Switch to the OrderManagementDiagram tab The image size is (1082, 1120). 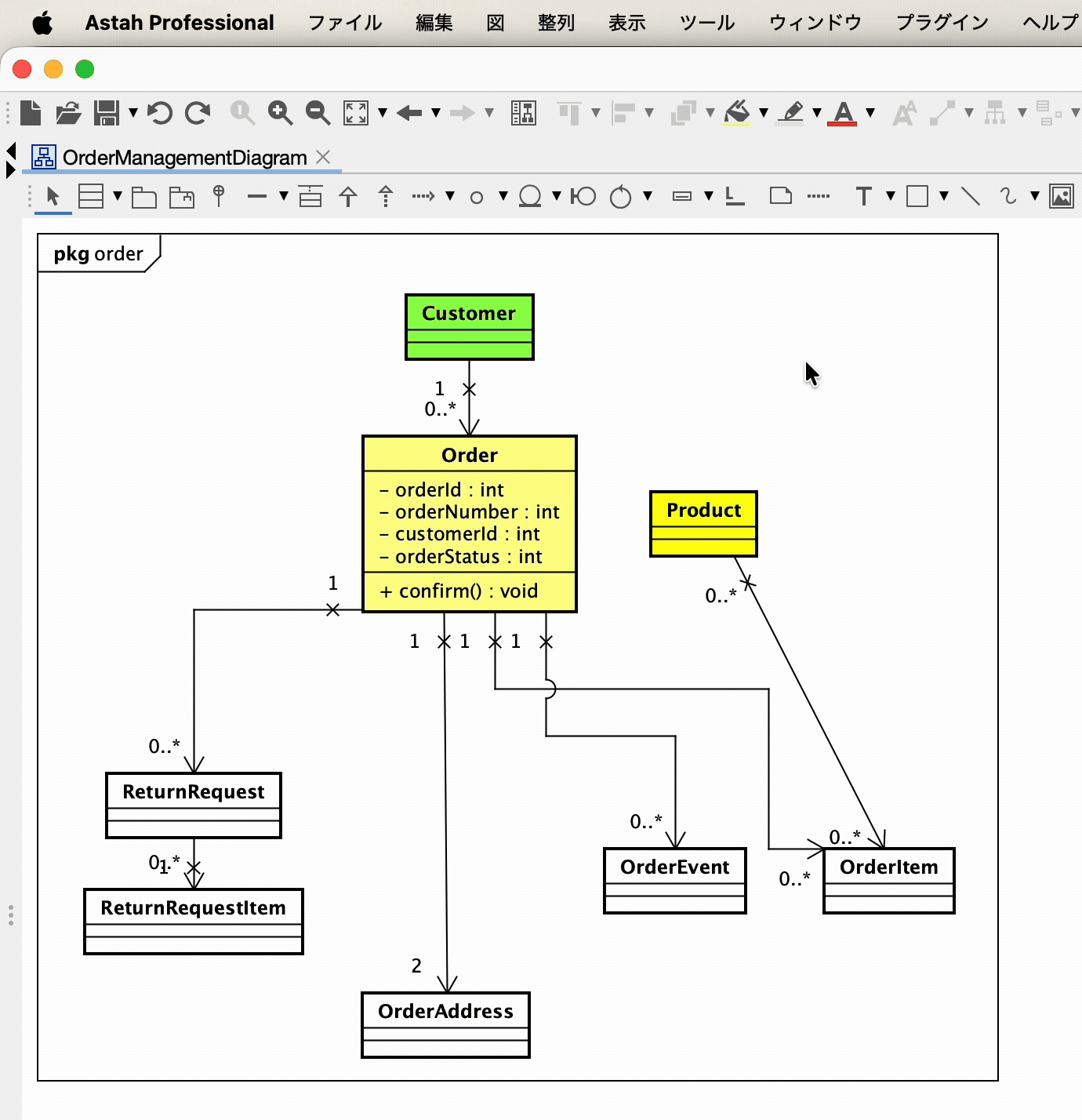(x=185, y=158)
